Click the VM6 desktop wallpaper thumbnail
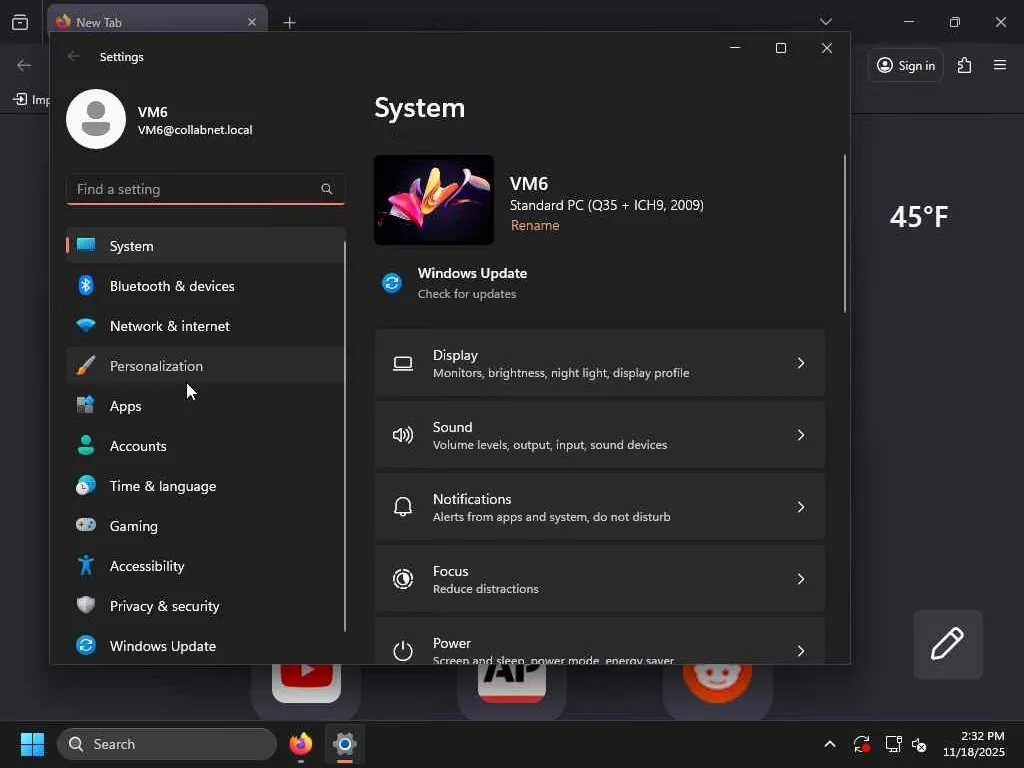 434,200
